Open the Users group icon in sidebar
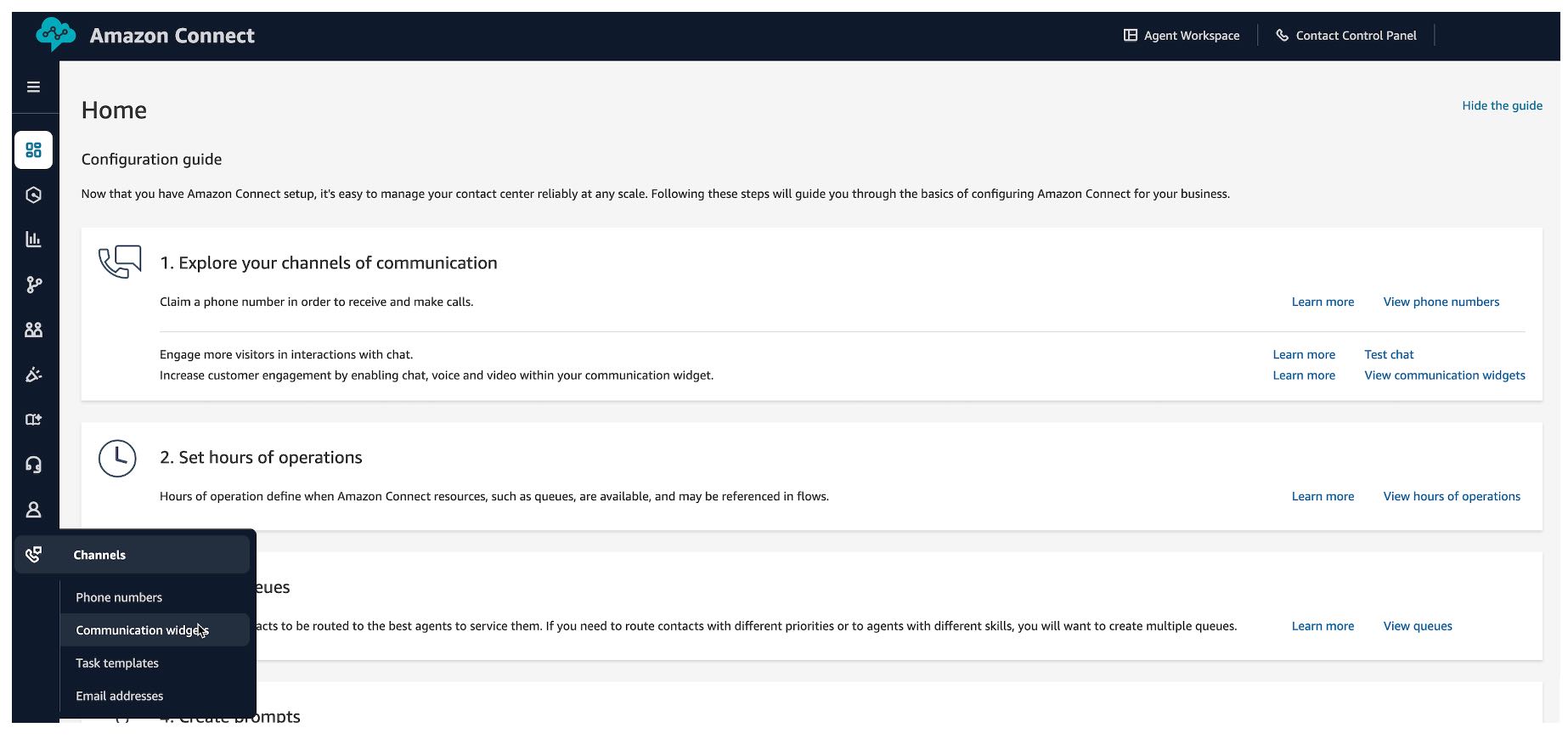Image resolution: width=1568 pixels, height=739 pixels. click(x=34, y=330)
